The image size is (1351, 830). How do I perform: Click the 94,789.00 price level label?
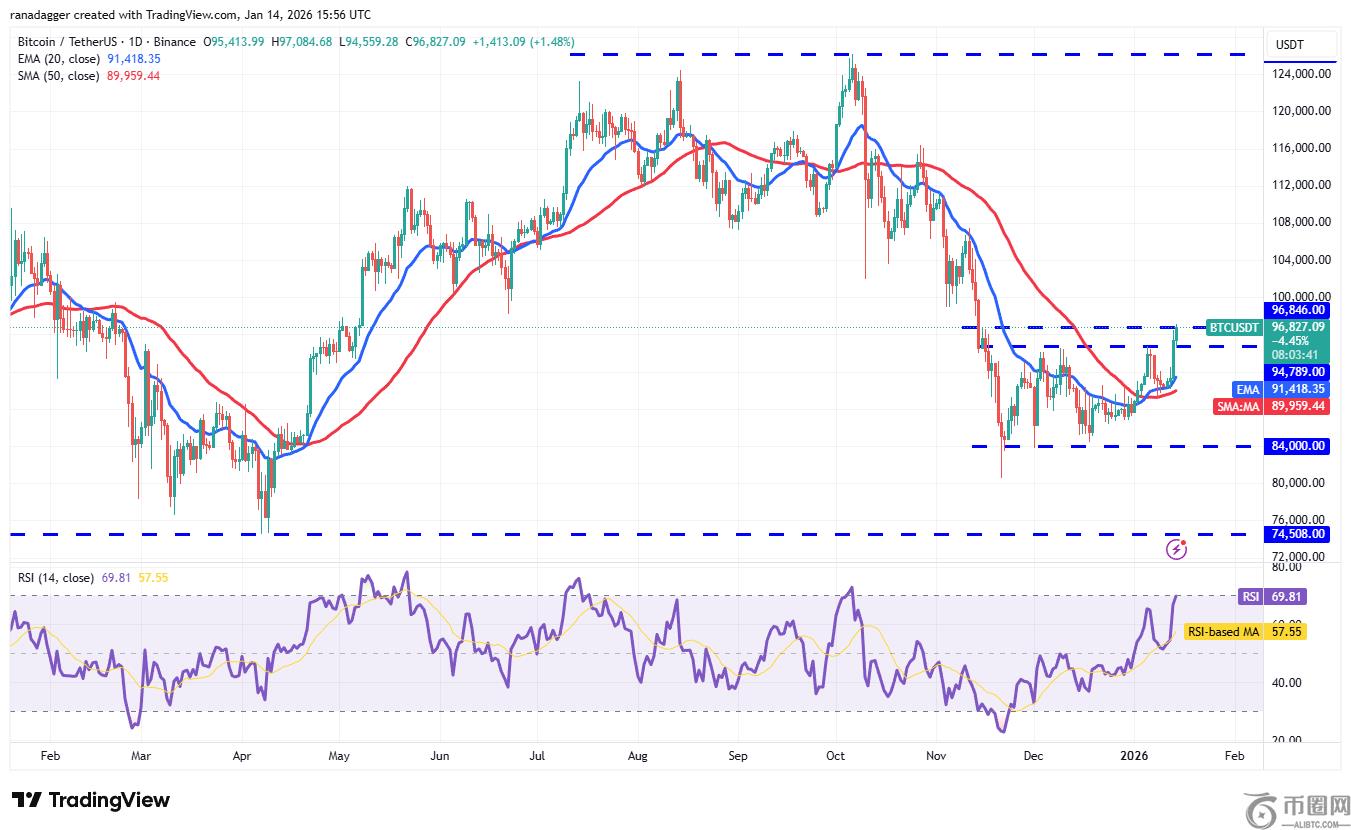point(1299,371)
